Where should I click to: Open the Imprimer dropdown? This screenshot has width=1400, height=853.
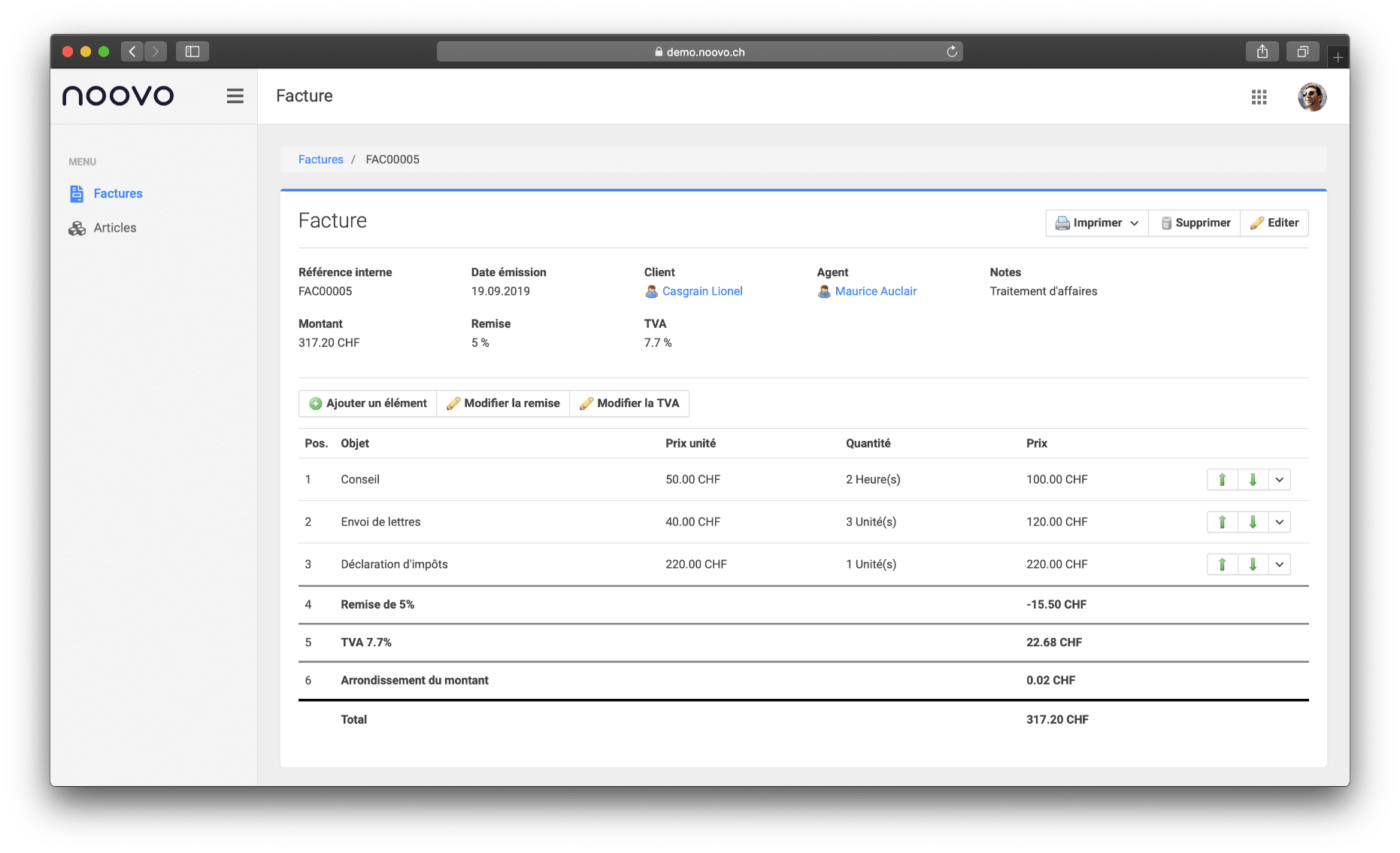click(x=1097, y=223)
